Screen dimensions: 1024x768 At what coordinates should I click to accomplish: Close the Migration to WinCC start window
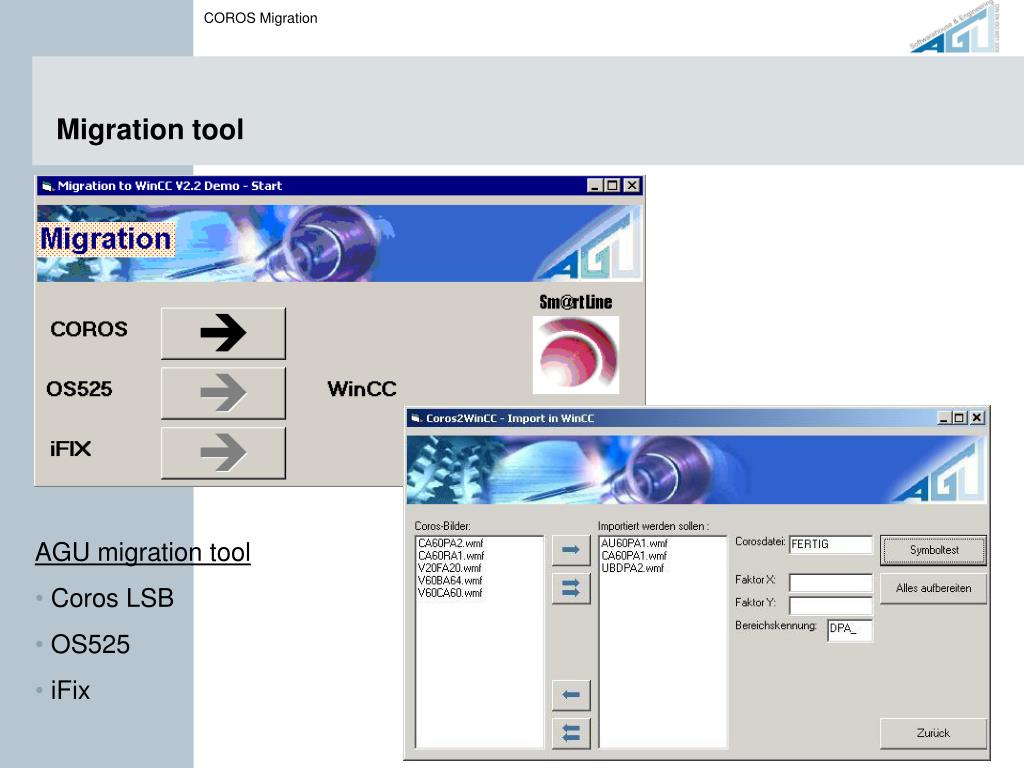pos(632,185)
